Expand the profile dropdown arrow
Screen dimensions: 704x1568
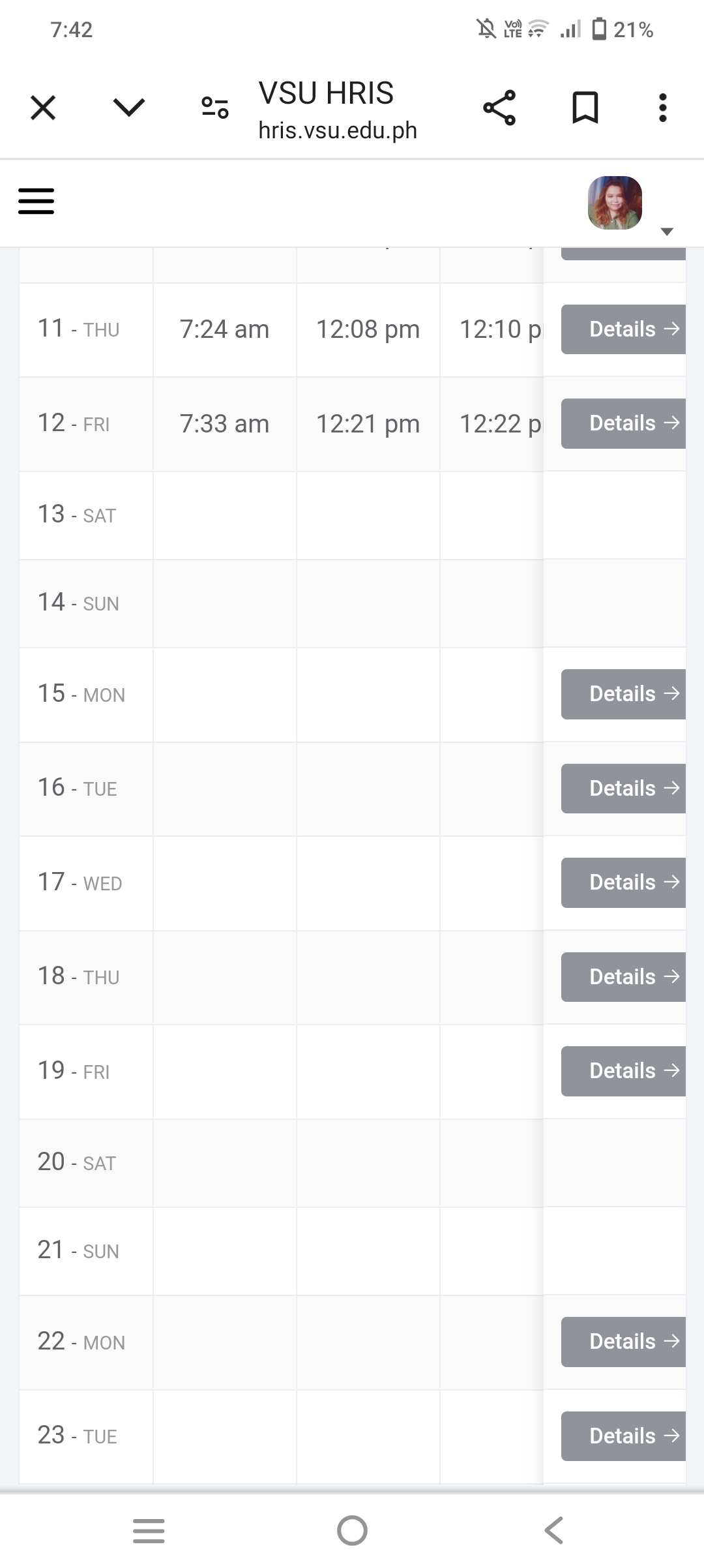click(x=667, y=232)
